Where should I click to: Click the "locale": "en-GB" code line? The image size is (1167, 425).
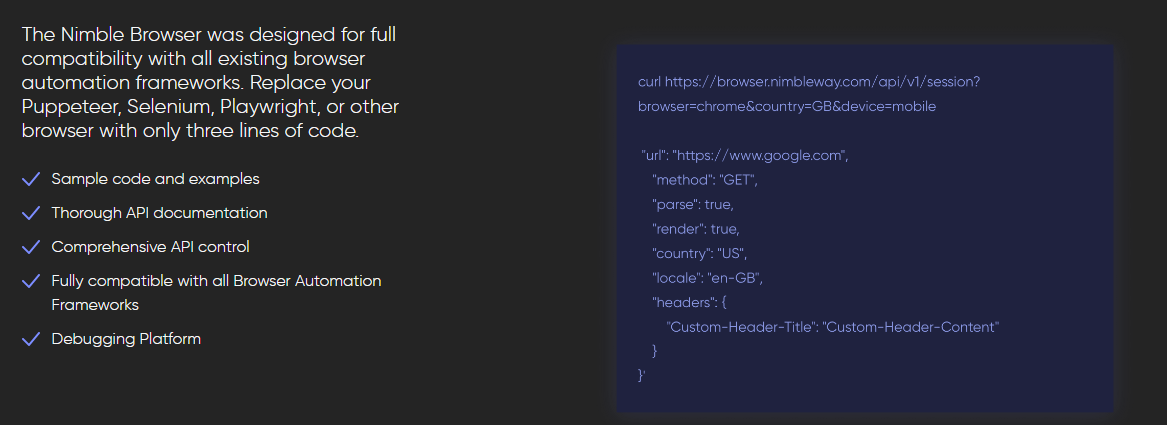point(707,277)
